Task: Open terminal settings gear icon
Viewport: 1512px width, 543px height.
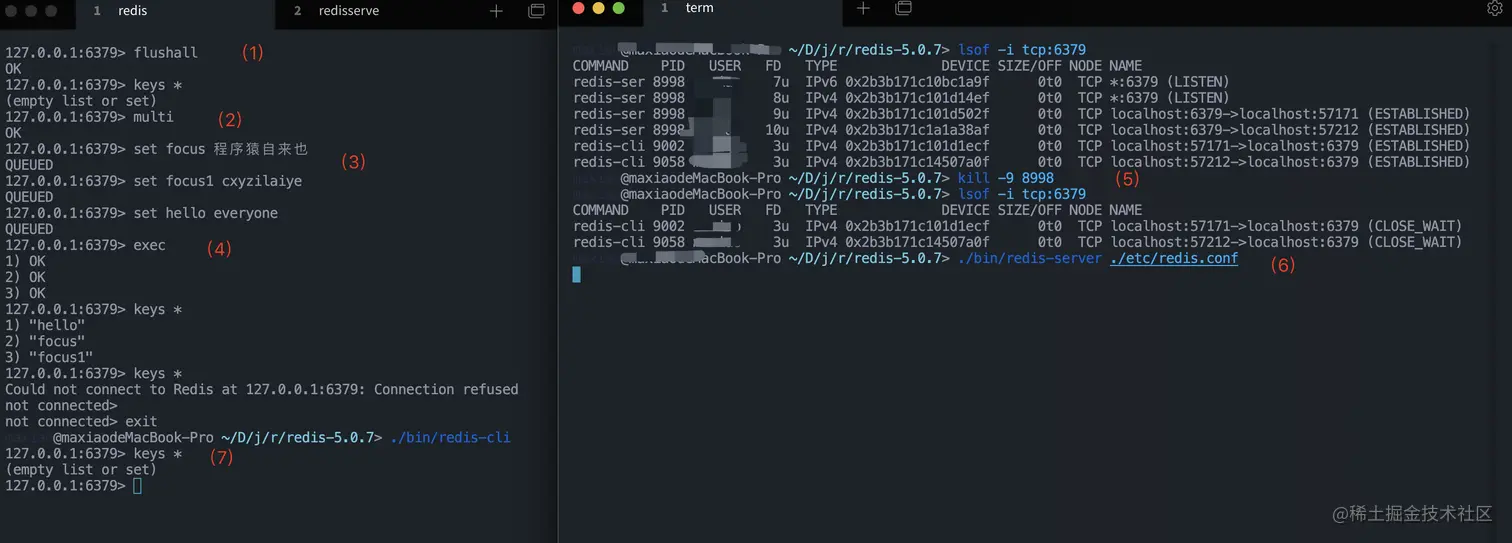Action: pyautogui.click(x=1495, y=8)
